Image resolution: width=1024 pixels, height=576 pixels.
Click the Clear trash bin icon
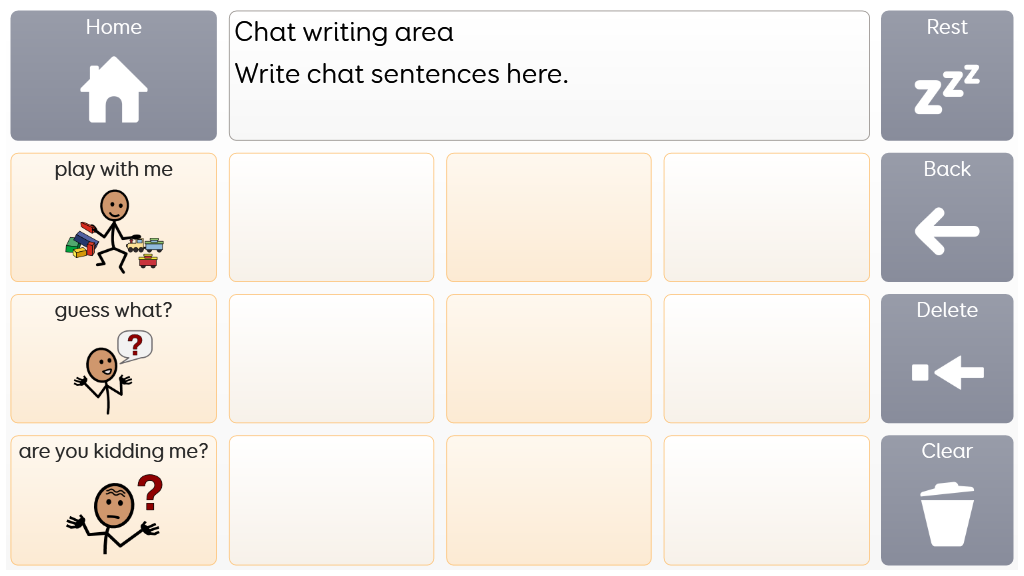946,514
